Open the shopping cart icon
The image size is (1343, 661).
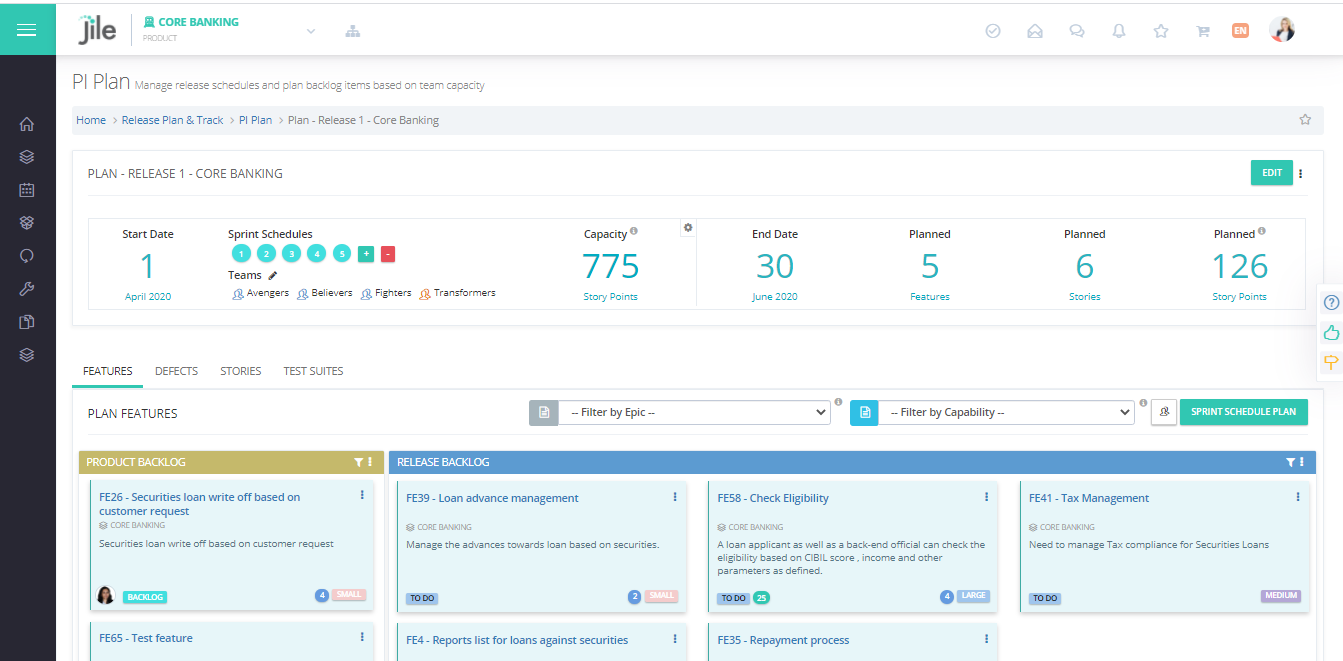click(1203, 31)
